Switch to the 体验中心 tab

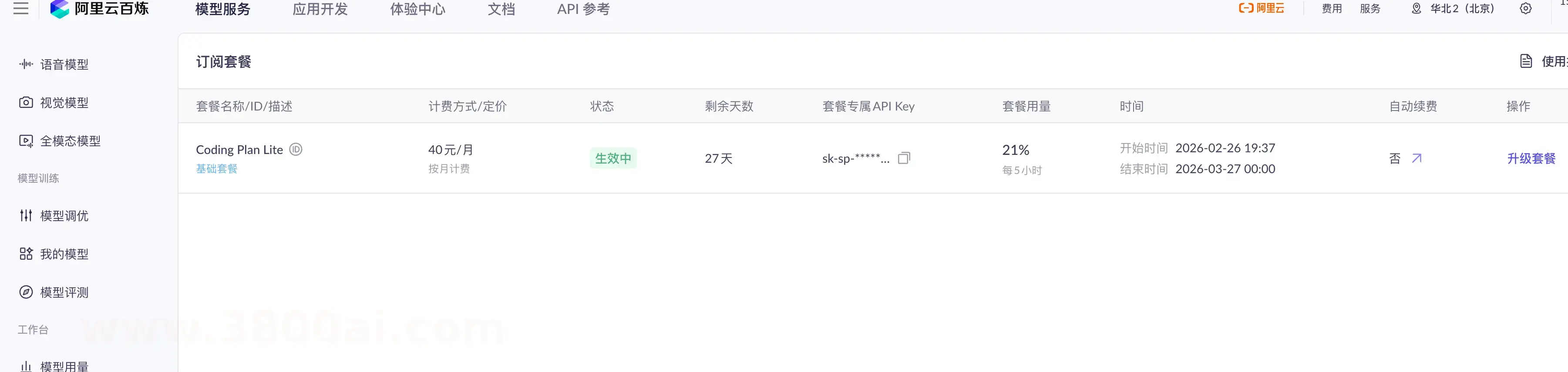(x=417, y=9)
